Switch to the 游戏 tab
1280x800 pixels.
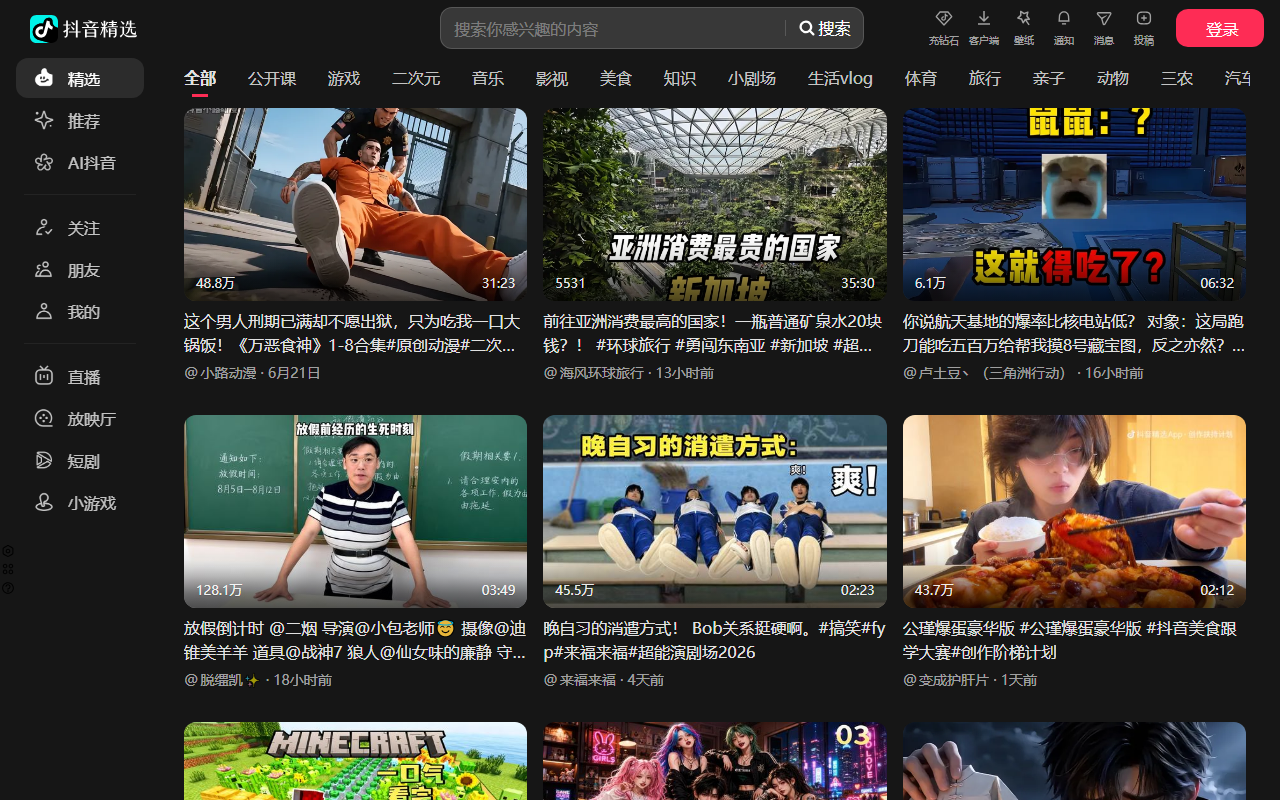click(x=344, y=78)
